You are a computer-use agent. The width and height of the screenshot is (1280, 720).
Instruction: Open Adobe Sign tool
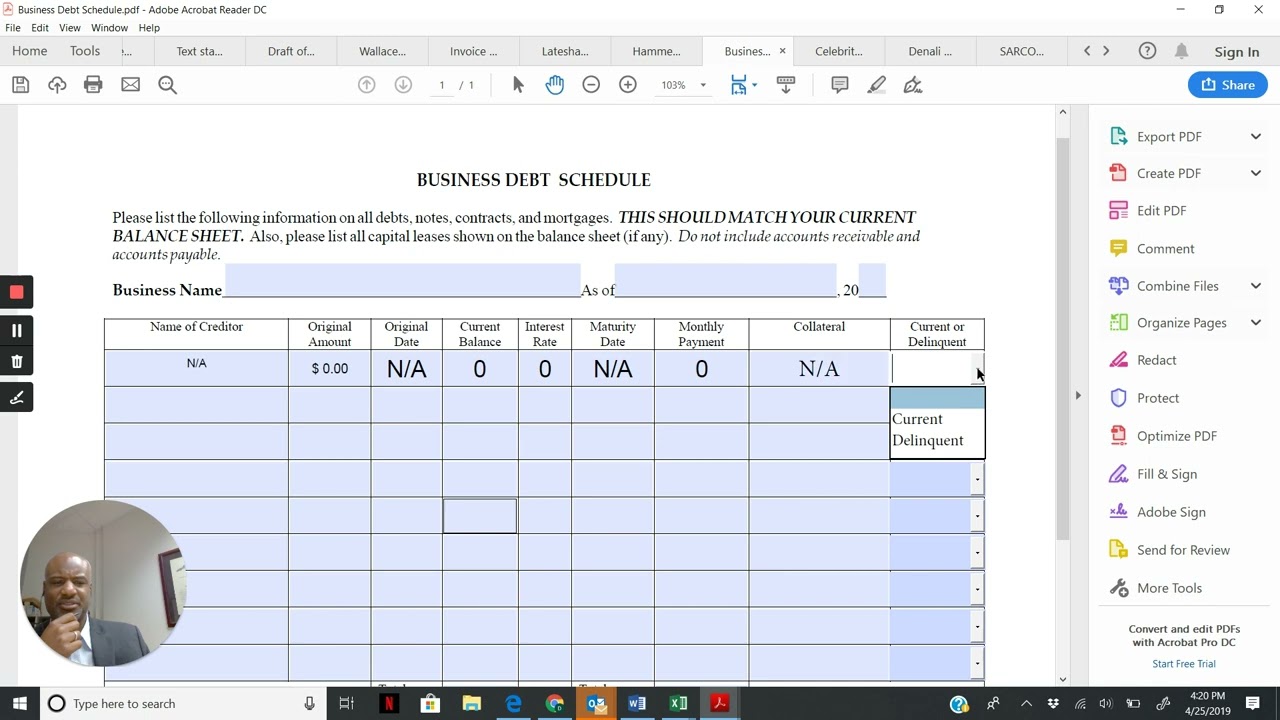[1171, 512]
